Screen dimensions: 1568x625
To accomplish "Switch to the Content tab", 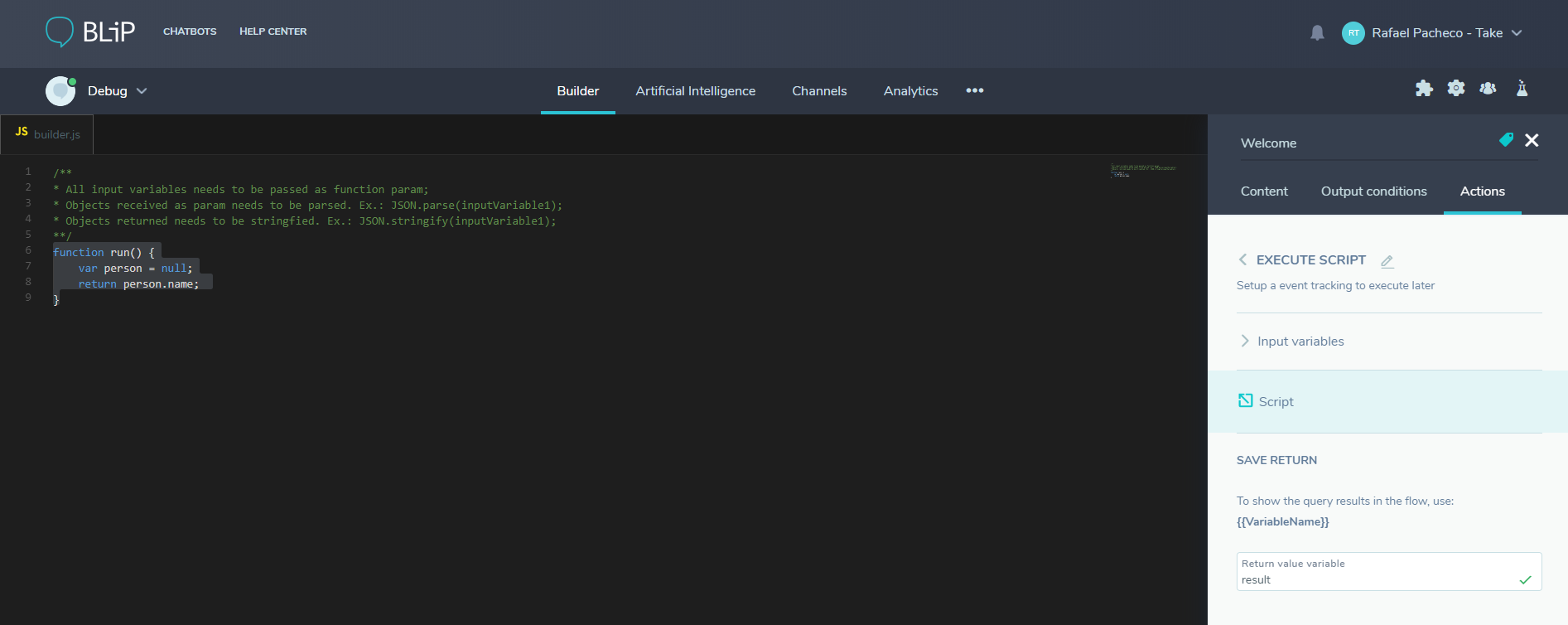I will (x=1264, y=191).
